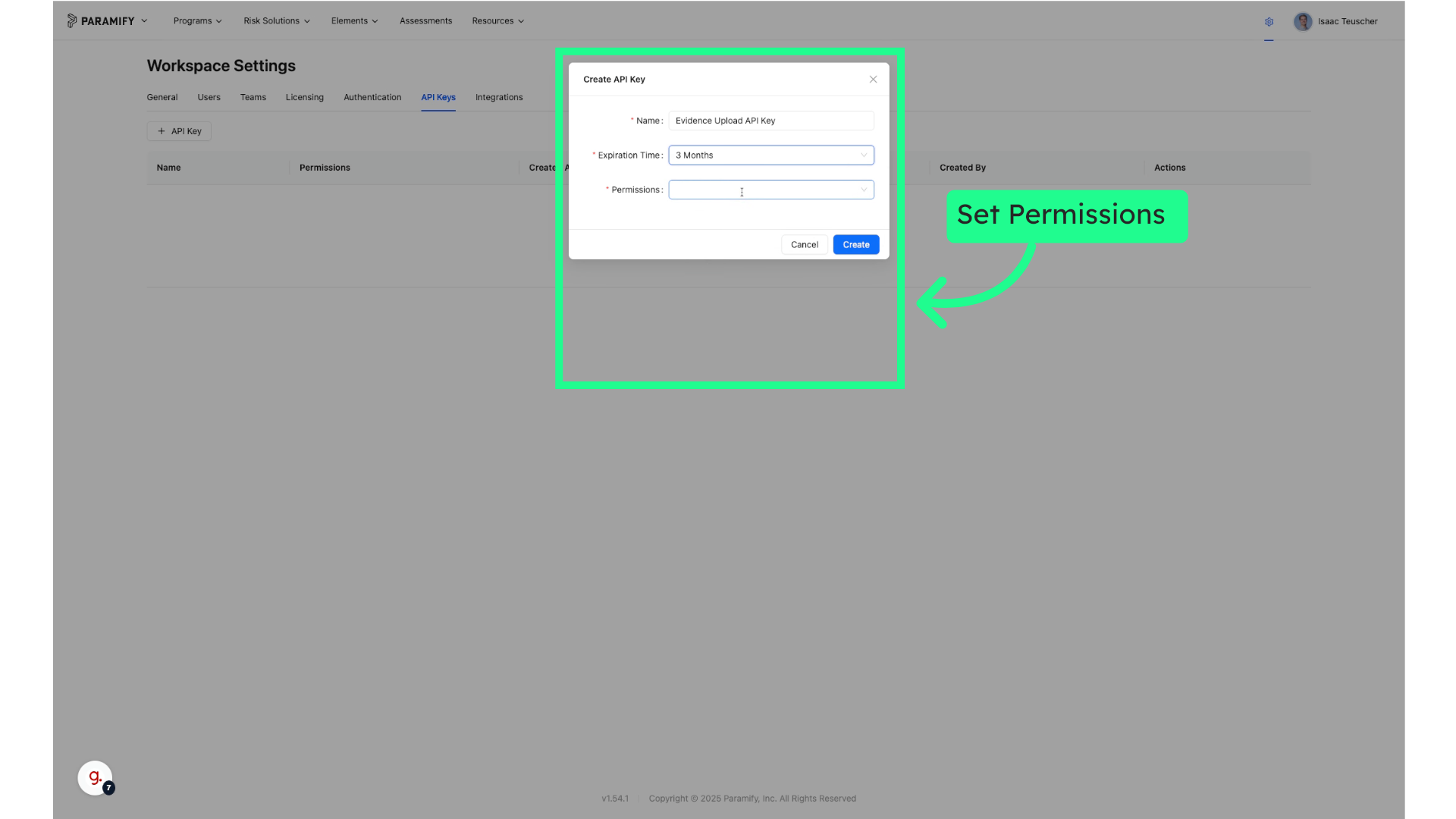This screenshot has height=819, width=1456.
Task: Switch to the Integrations tab
Action: point(499,97)
